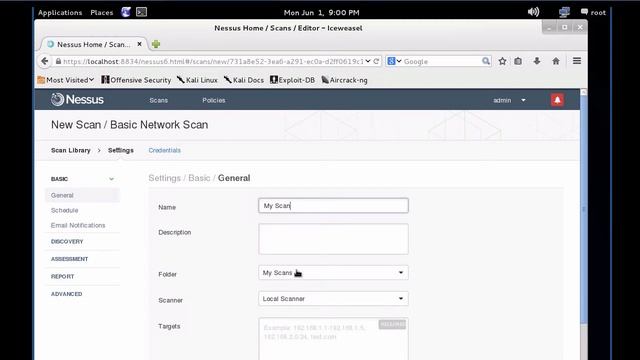This screenshot has width=640, height=360.
Task: Launch the Iceweasel icon in top panel
Action: click(x=126, y=12)
